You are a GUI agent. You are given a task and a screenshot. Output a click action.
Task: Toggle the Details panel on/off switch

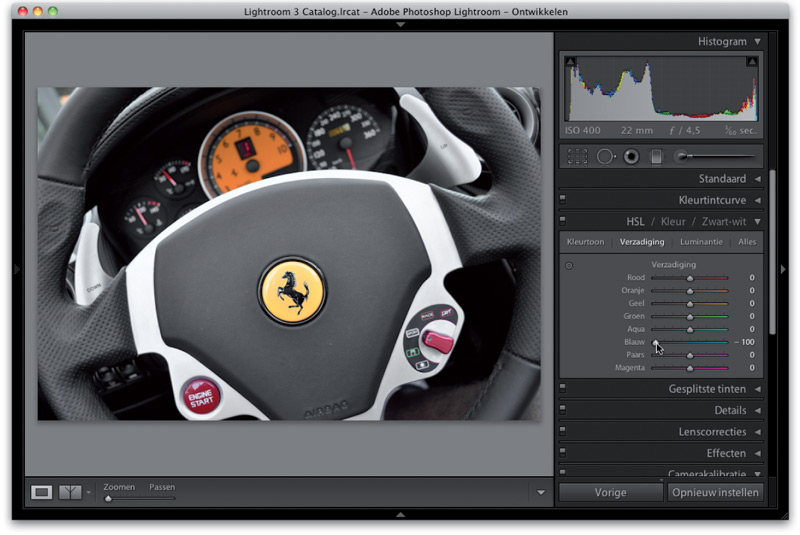[x=563, y=410]
